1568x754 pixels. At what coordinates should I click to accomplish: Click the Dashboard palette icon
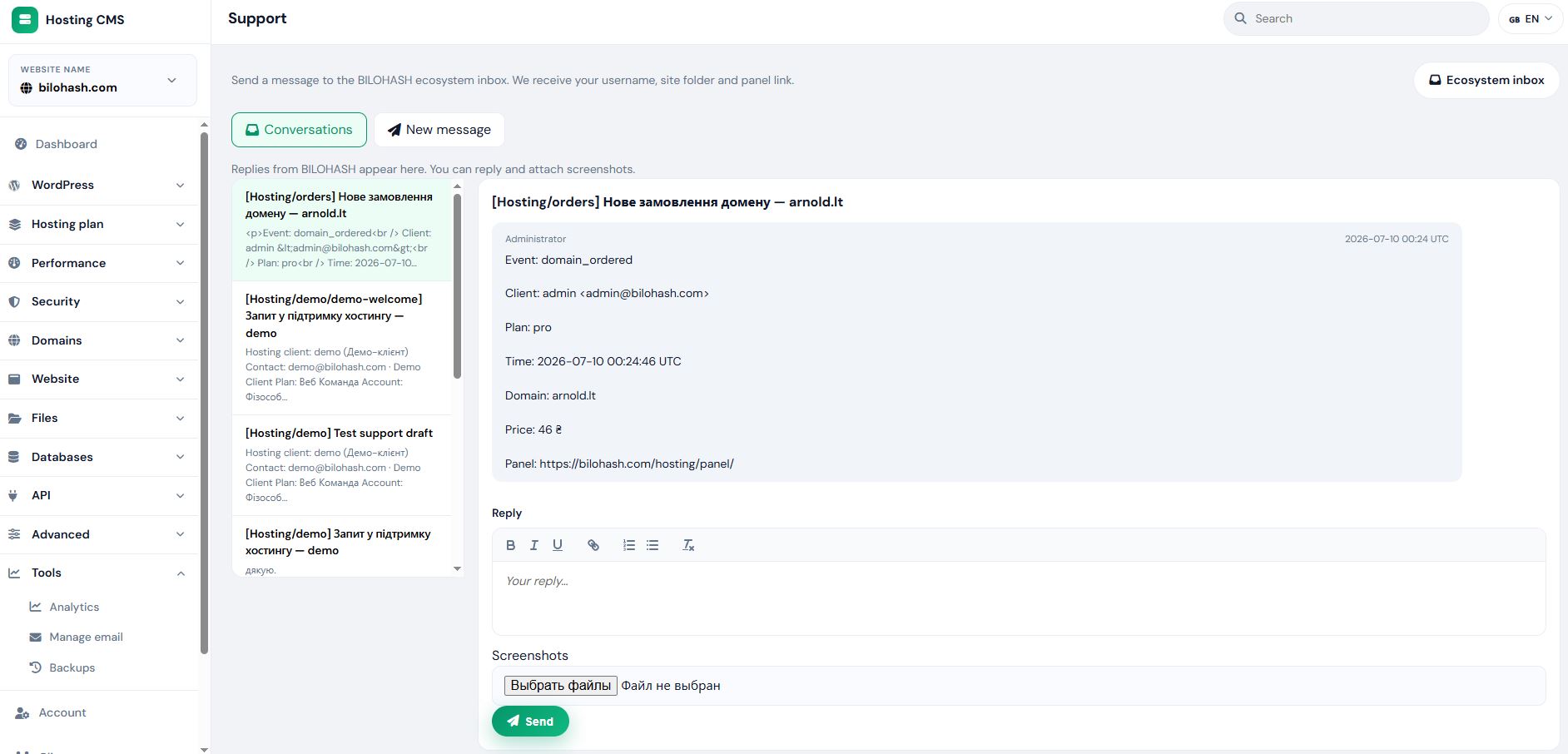(x=21, y=144)
